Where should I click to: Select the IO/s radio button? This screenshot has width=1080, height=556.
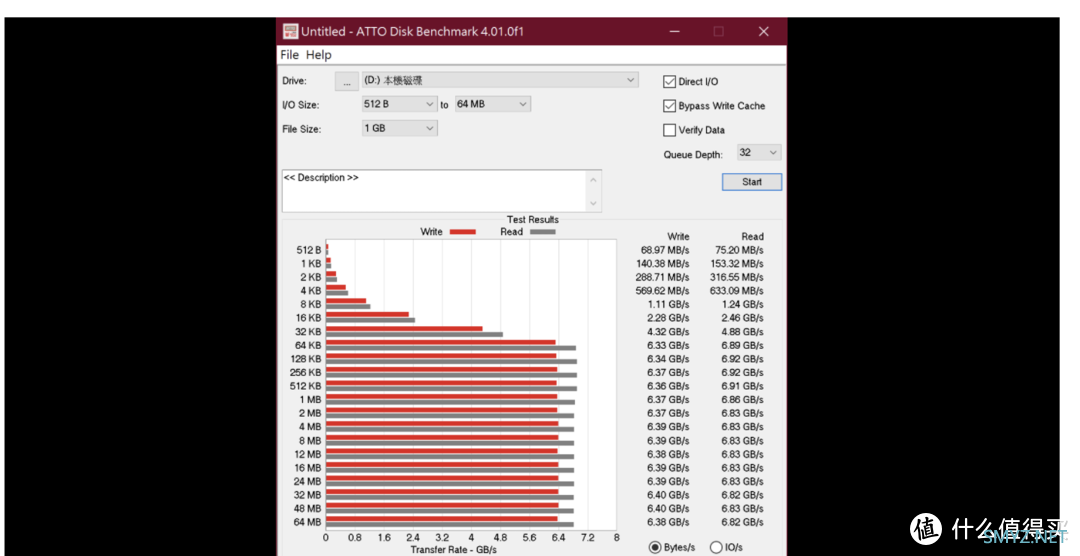coord(716,548)
